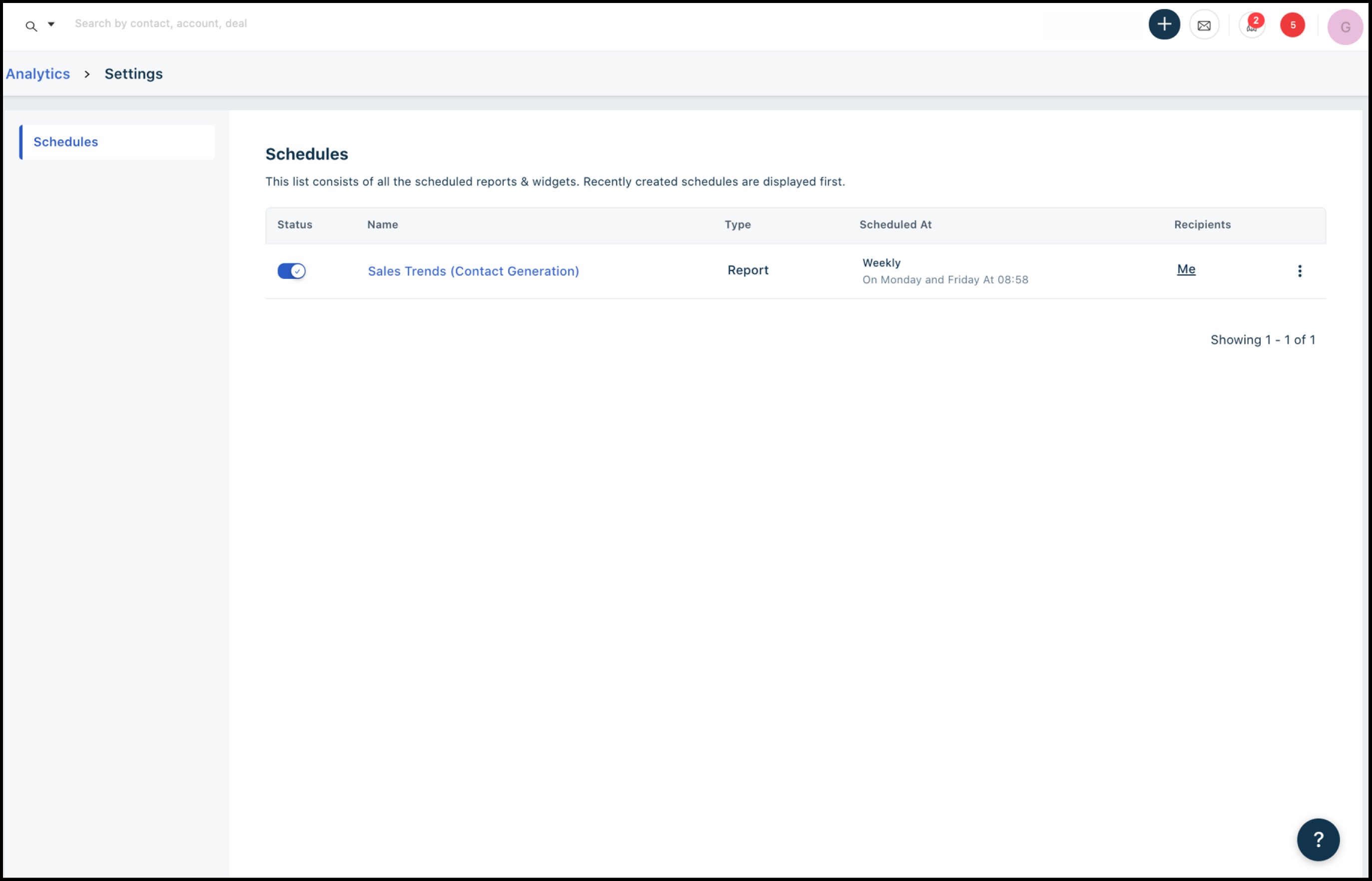
Task: Click the Type column header
Action: pos(737,225)
